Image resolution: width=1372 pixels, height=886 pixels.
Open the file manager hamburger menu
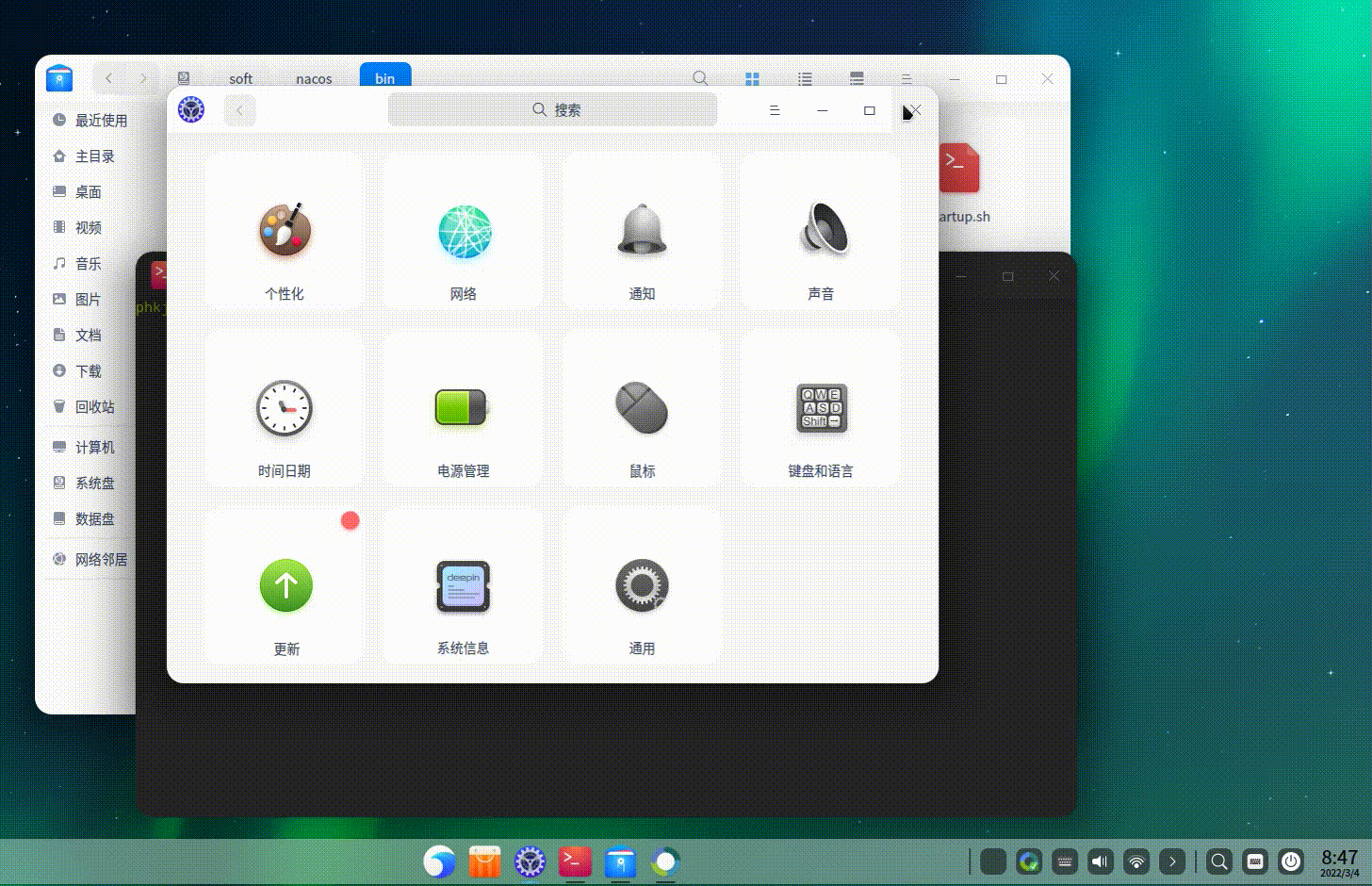[x=906, y=79]
